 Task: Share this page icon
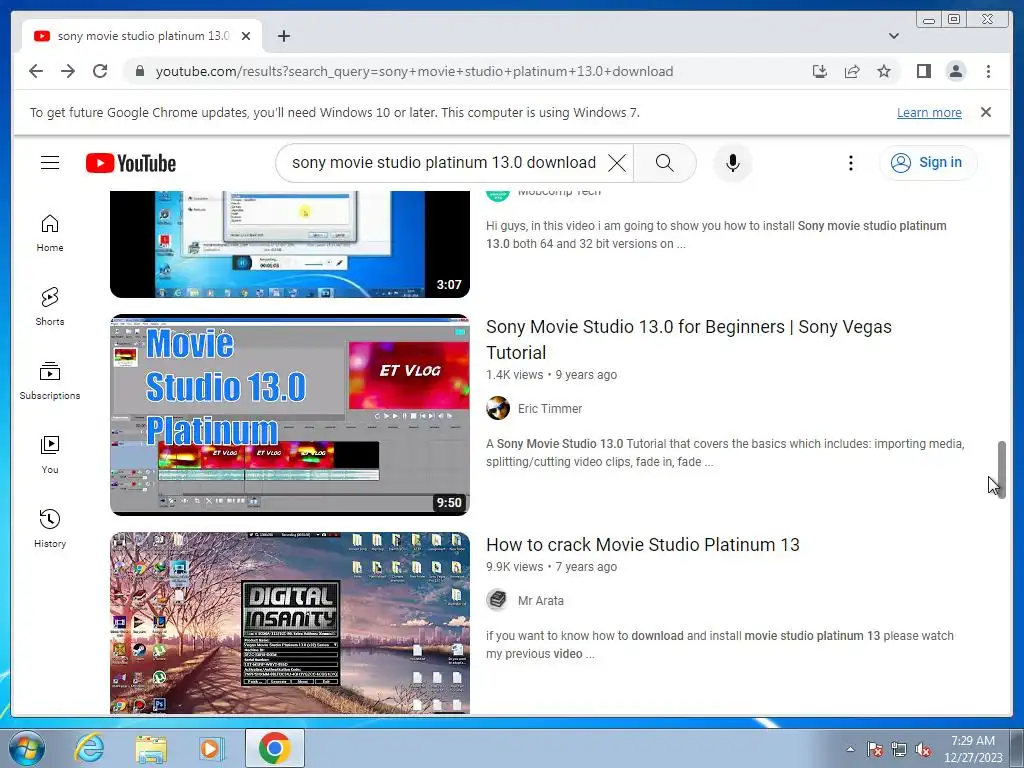852,71
